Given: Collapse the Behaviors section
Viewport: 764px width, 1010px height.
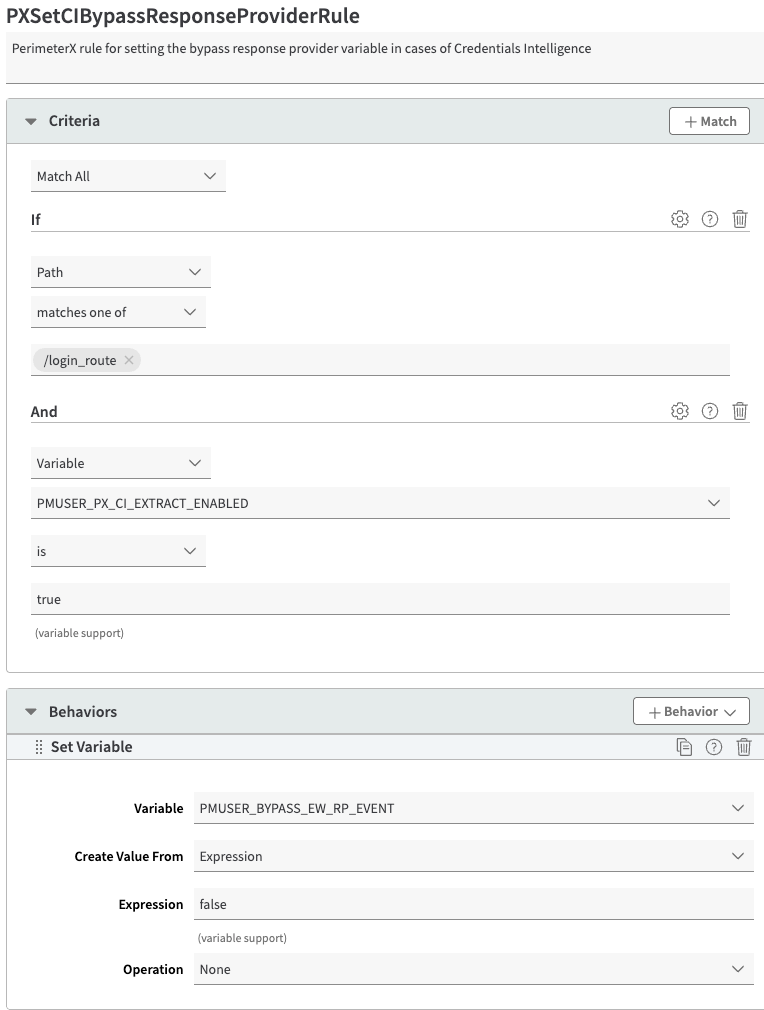Looking at the screenshot, I should (31, 712).
